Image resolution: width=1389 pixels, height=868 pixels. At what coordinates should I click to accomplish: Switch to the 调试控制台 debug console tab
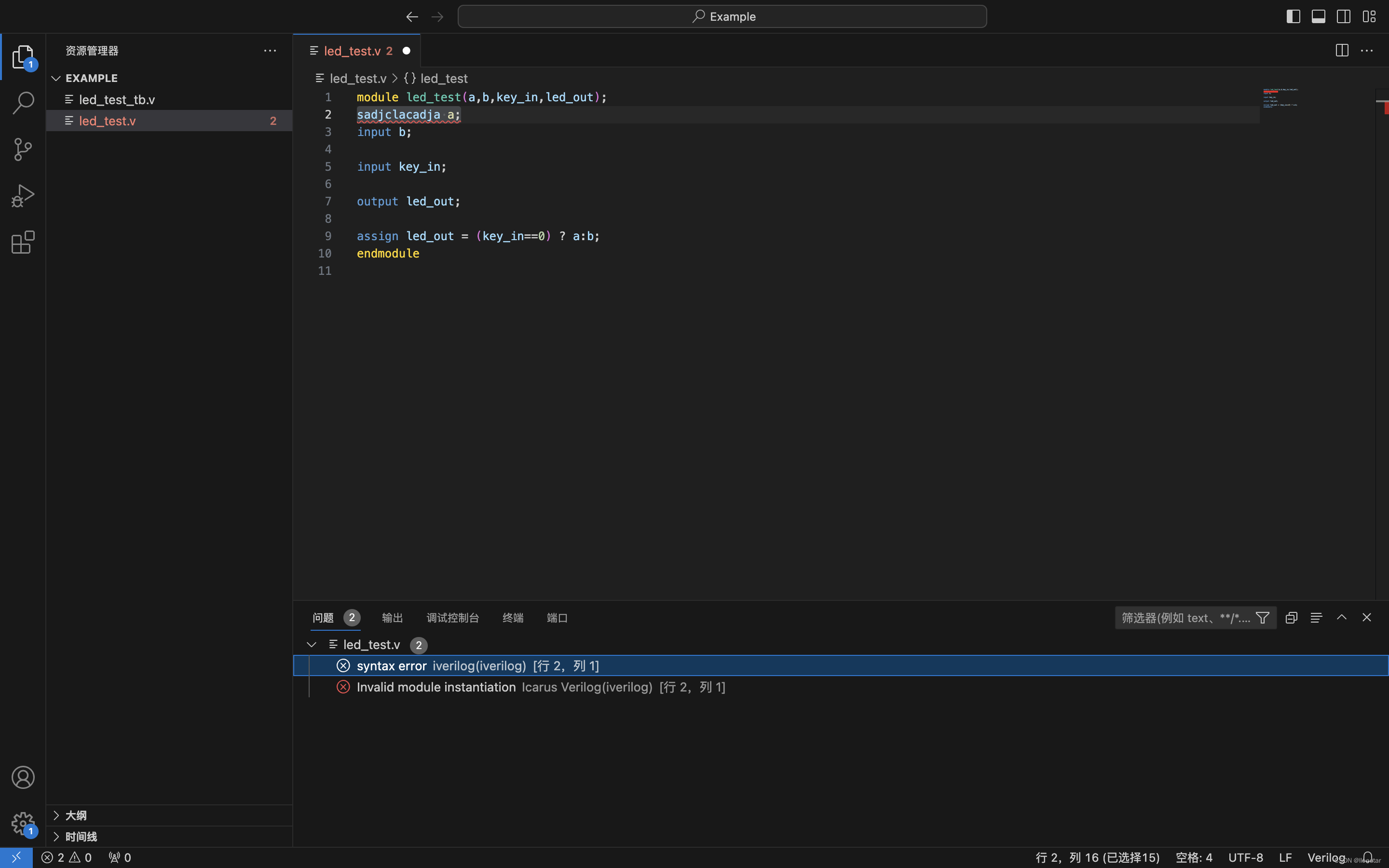tap(453, 618)
